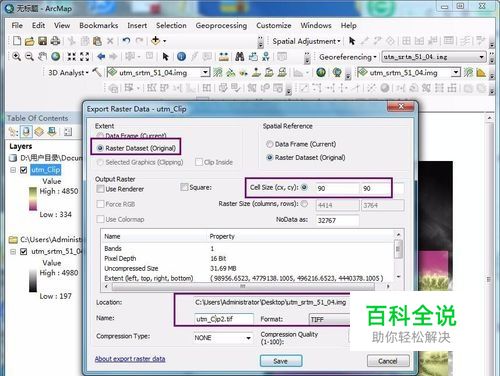List By Drawing Order in Table Of Contents
This screenshot has height=376, width=500.
(13, 132)
